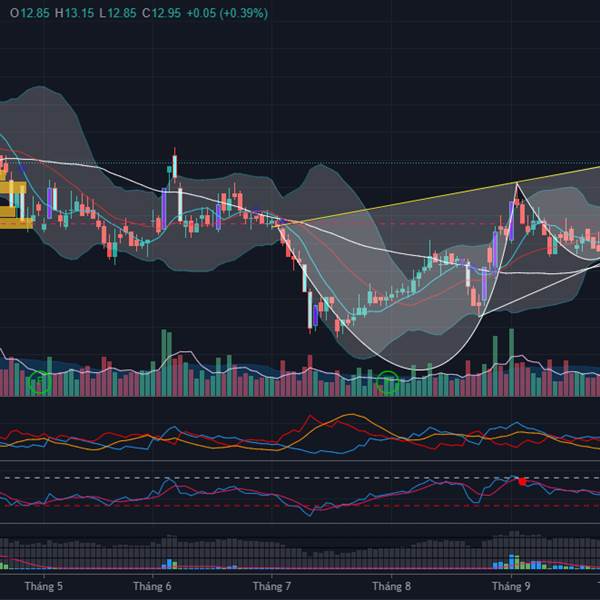Click the 'Tháng 8' time axis label
The height and width of the screenshot is (600, 600).
pos(391,586)
